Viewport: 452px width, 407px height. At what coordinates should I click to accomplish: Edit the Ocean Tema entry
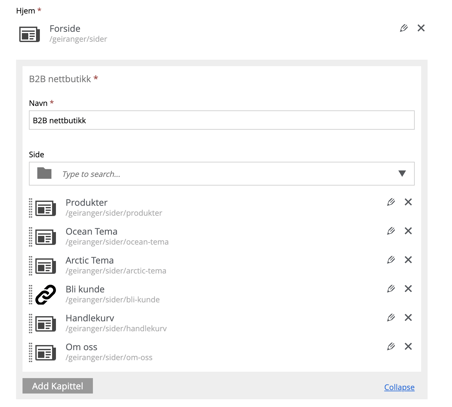[x=391, y=231]
